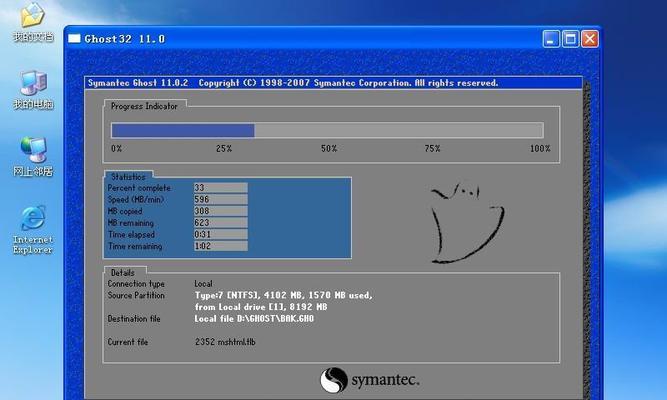This screenshot has height=400, width=667.
Task: Click the Percent complete label
Action: 139,188
